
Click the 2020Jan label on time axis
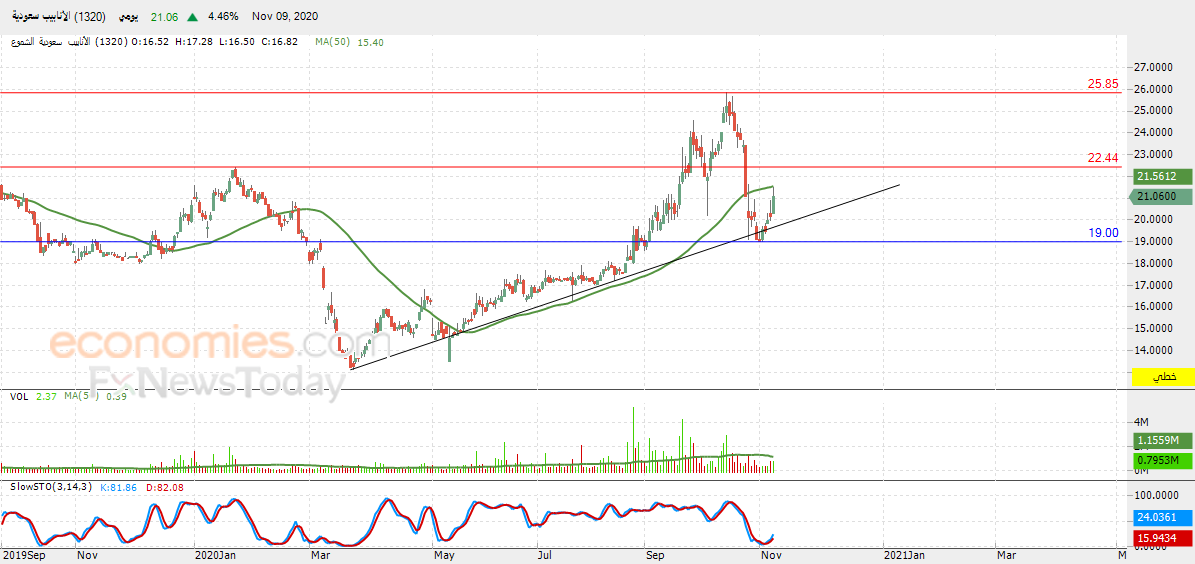pos(214,556)
